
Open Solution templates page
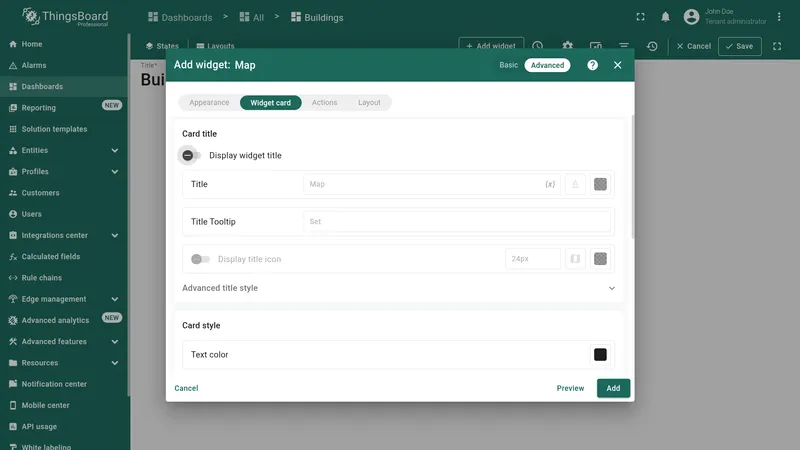[x=54, y=129]
